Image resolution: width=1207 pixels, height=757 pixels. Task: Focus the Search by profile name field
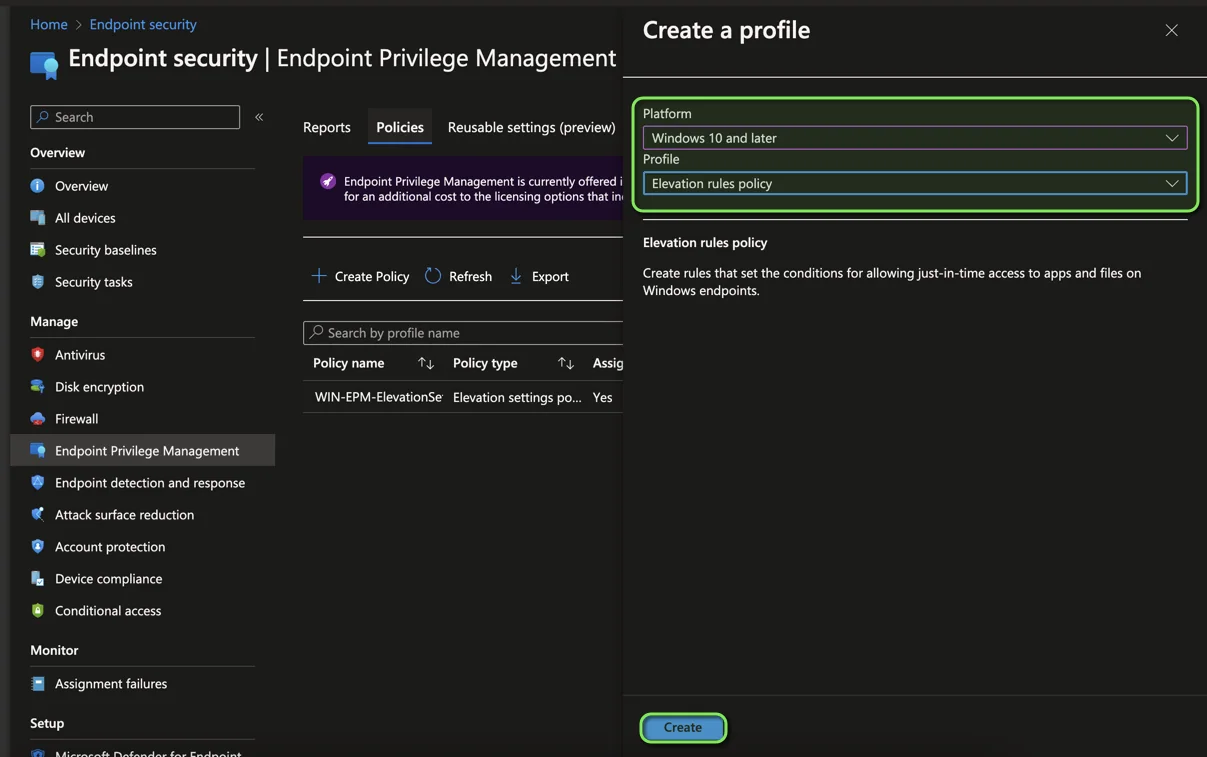click(463, 333)
